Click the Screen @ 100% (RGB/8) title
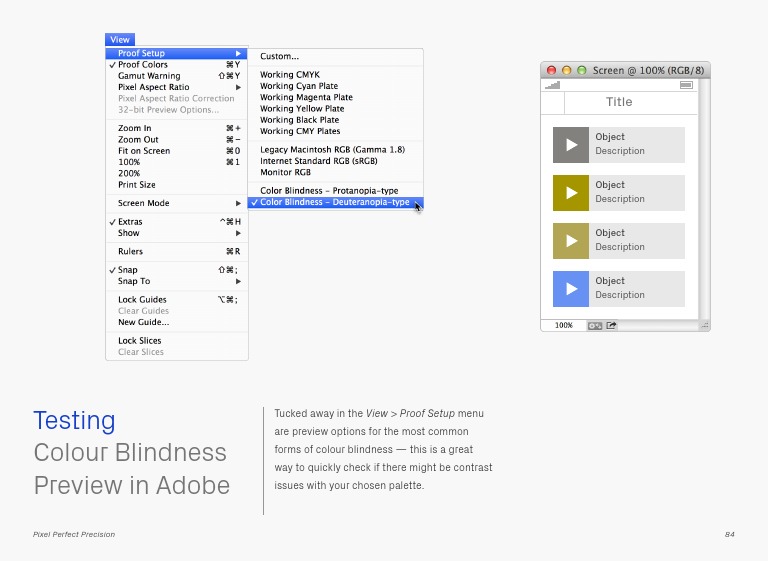 (648, 71)
